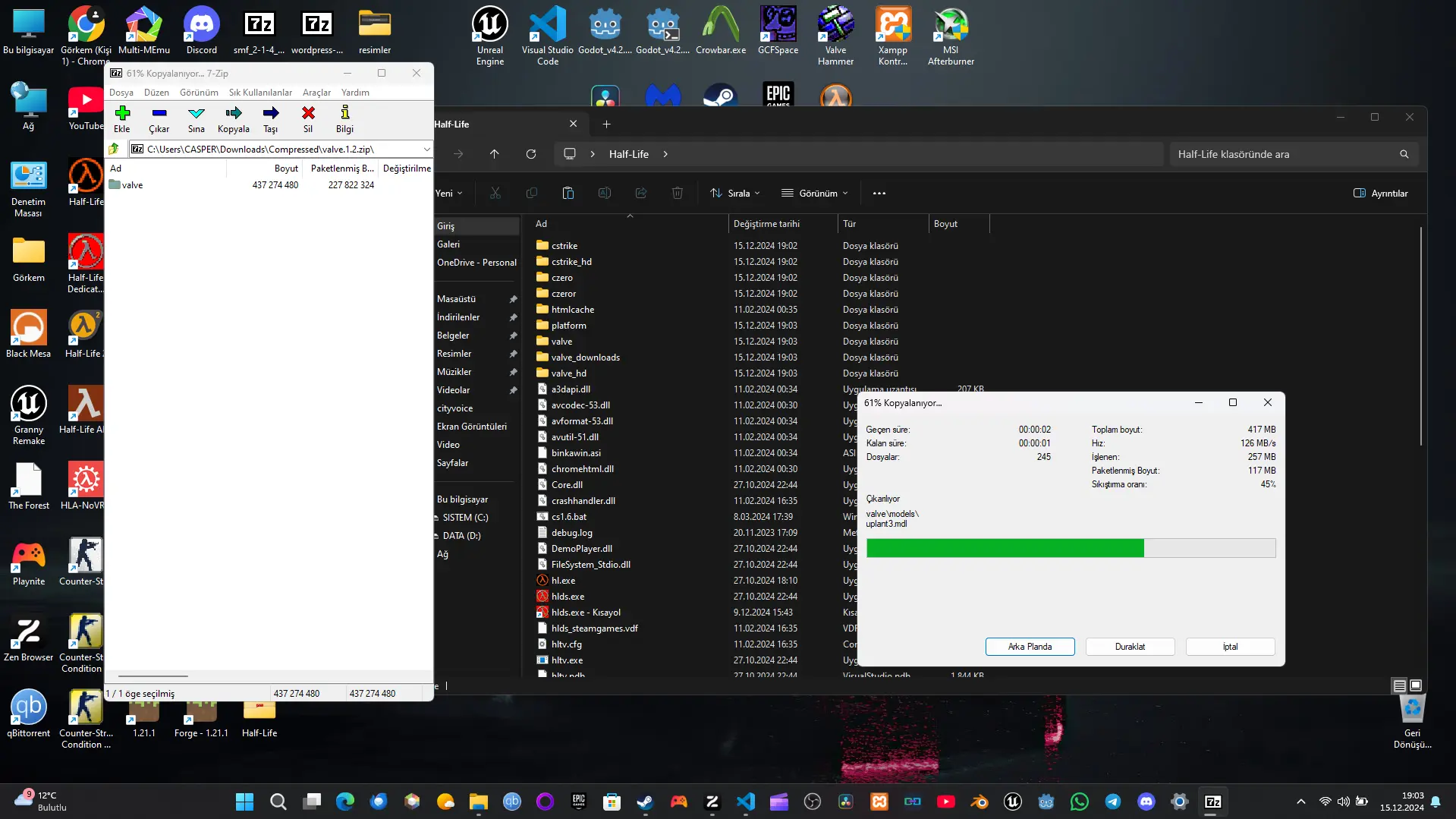Click Duraklat to pause extraction
The width and height of the screenshot is (1456, 819).
1130,647
